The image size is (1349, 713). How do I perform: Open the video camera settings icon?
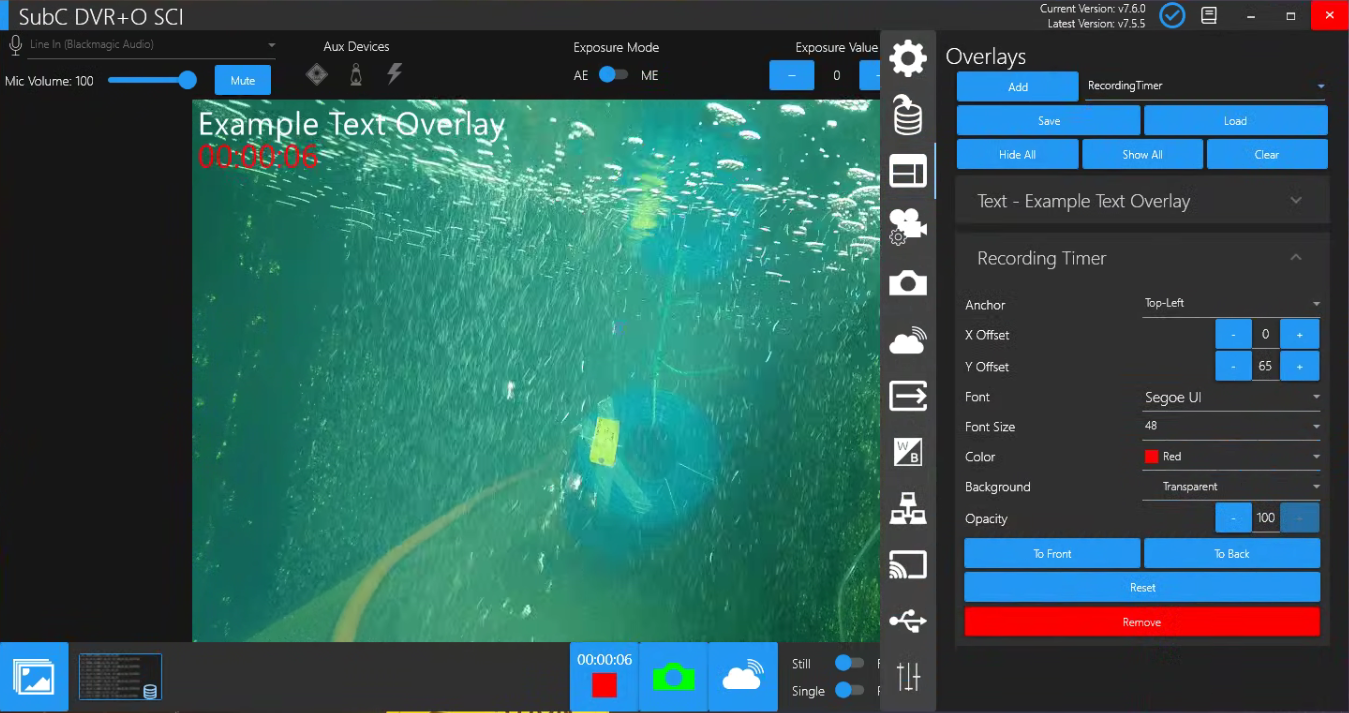coord(907,227)
